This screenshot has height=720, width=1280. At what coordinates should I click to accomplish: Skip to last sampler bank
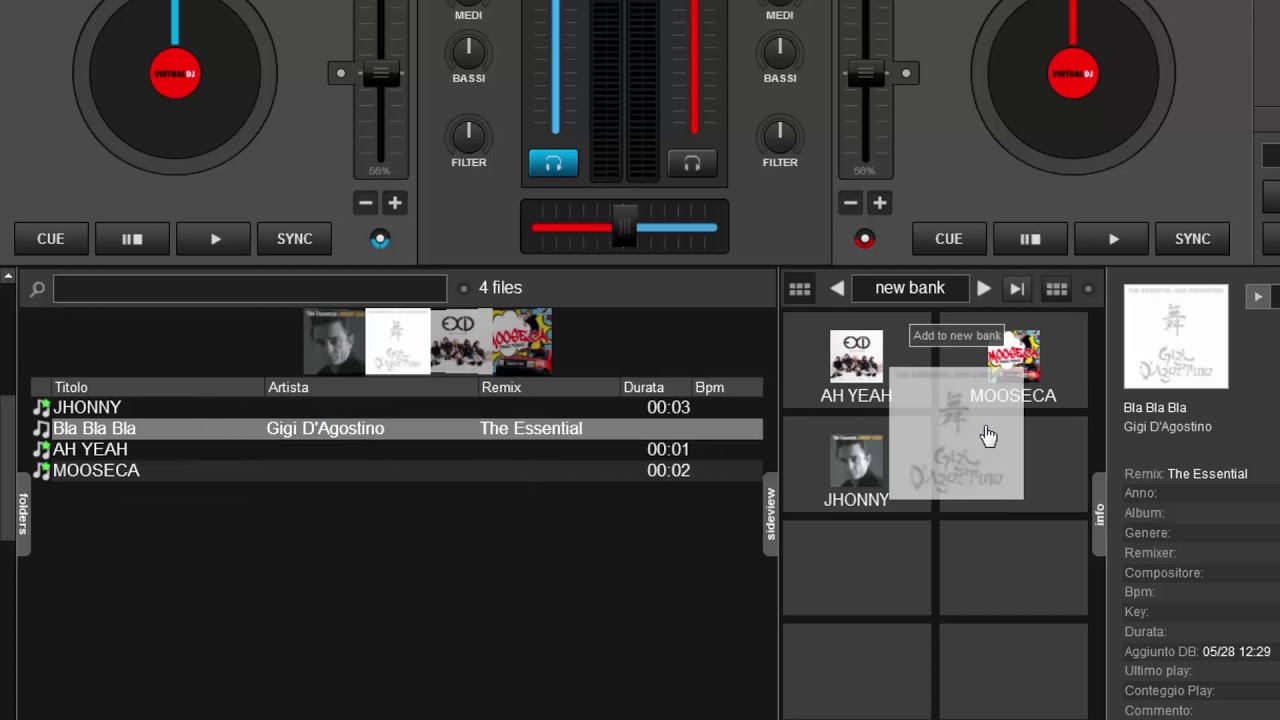coord(1017,289)
